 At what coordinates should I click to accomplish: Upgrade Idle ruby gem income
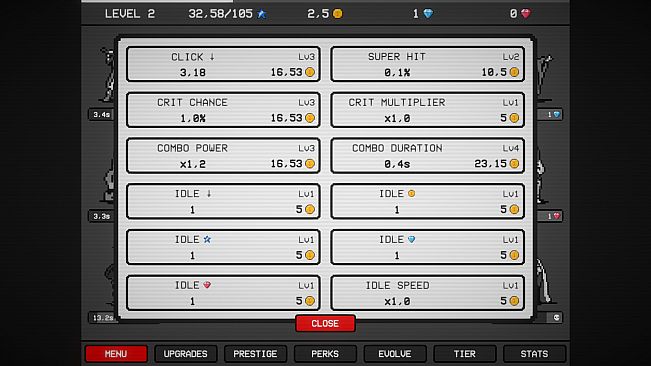(223, 293)
